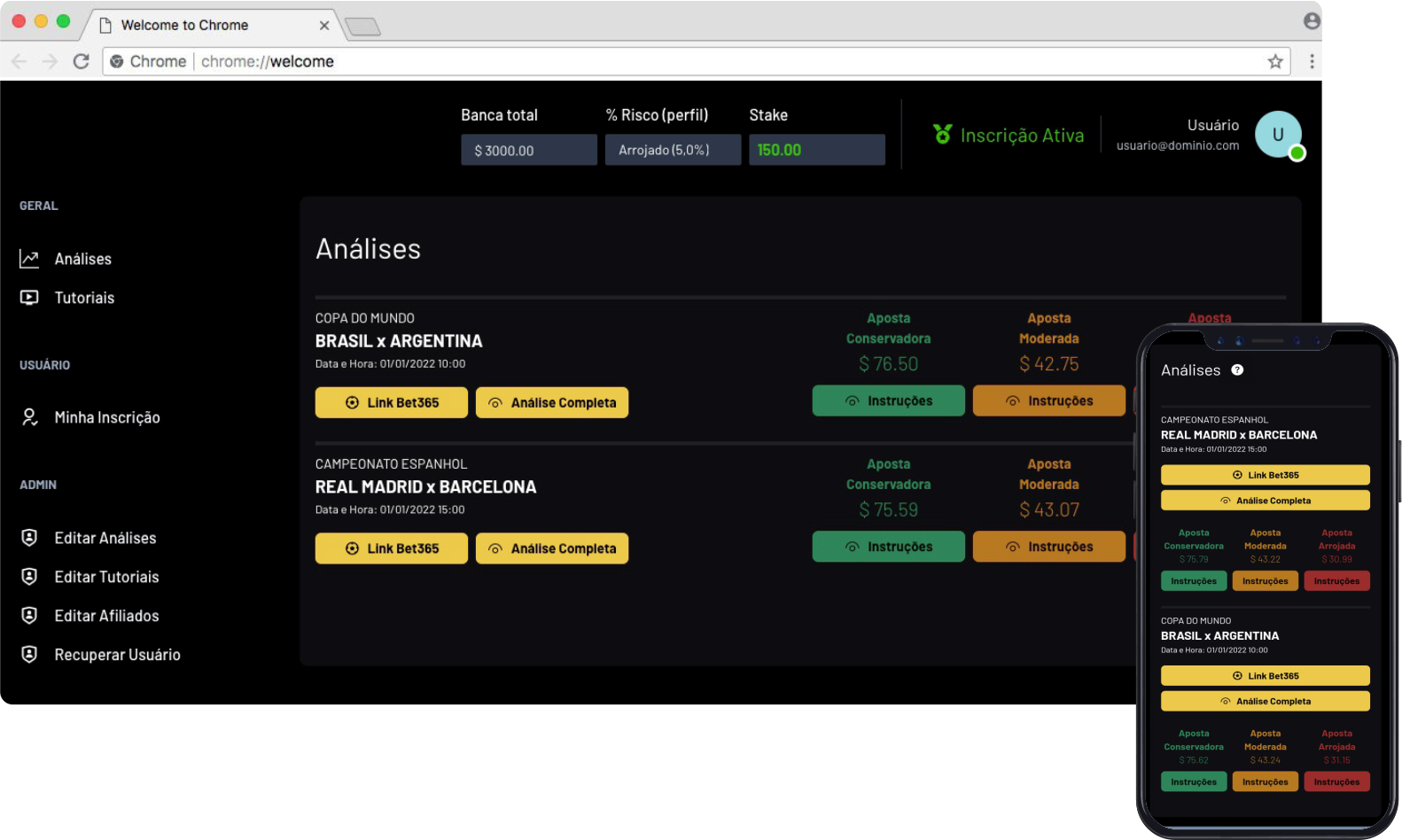The width and height of the screenshot is (1402, 840).
Task: Open Editar Afiliados in admin menu
Action: point(106,616)
